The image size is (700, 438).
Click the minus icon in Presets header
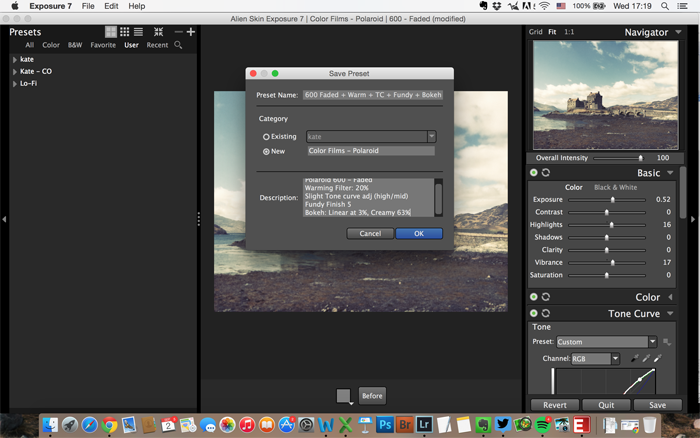pos(179,32)
